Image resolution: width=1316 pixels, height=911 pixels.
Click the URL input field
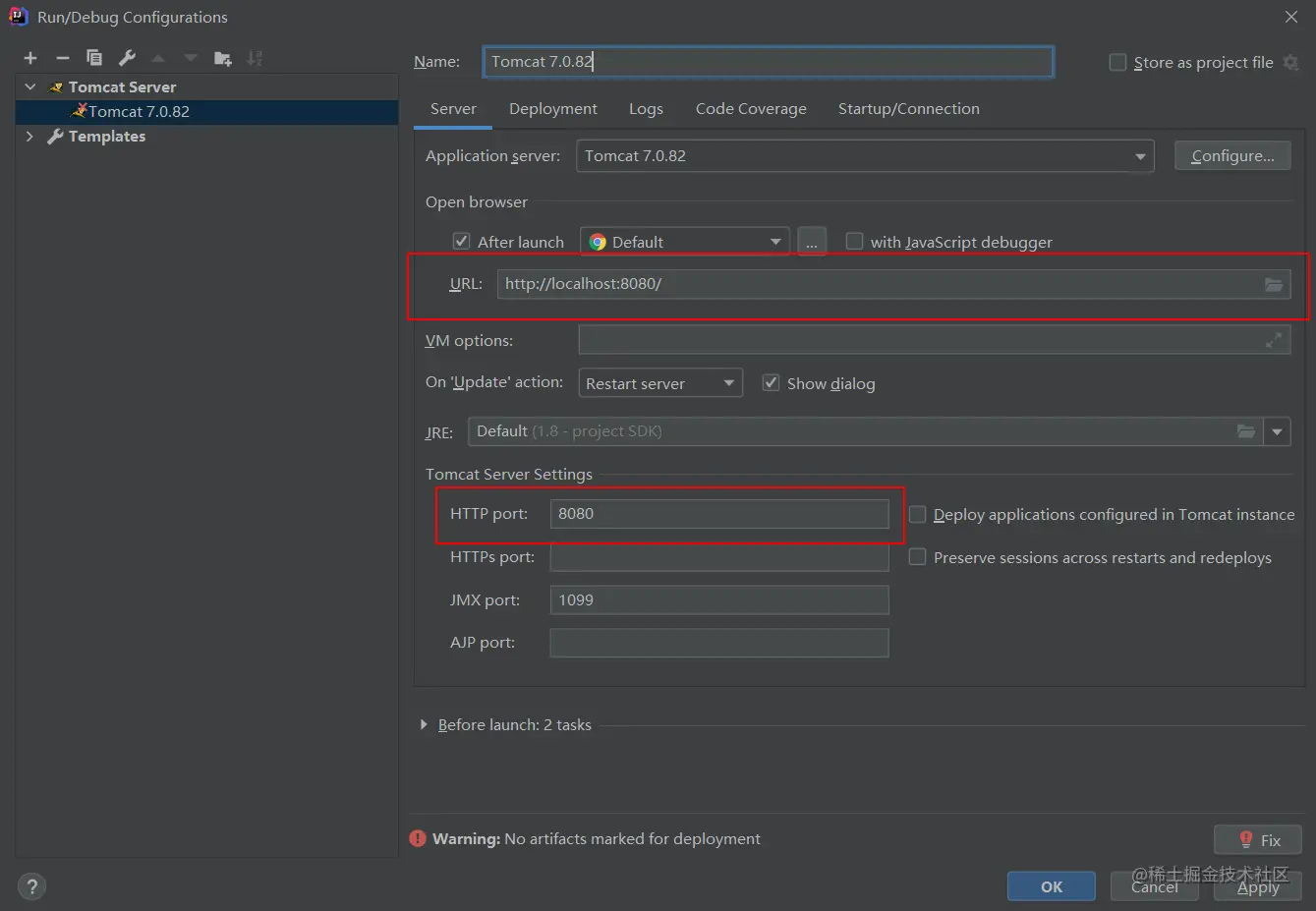click(893, 284)
